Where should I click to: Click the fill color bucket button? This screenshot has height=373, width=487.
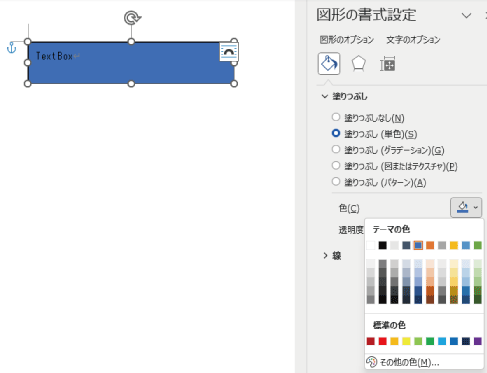tap(462, 207)
